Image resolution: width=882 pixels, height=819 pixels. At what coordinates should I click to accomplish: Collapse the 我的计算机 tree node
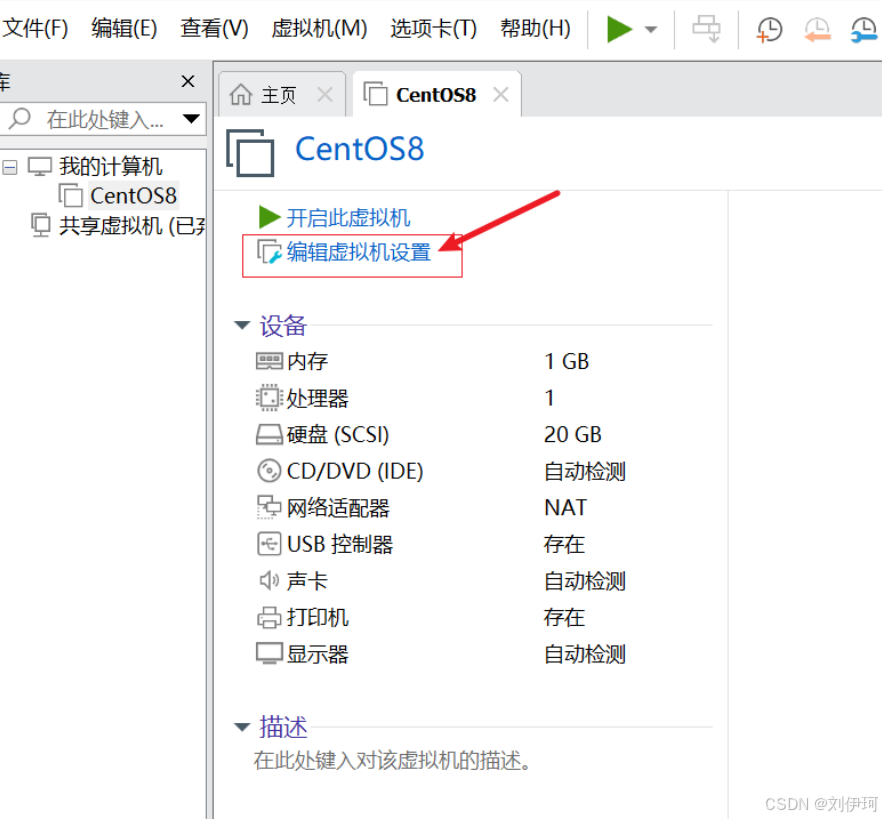10,167
